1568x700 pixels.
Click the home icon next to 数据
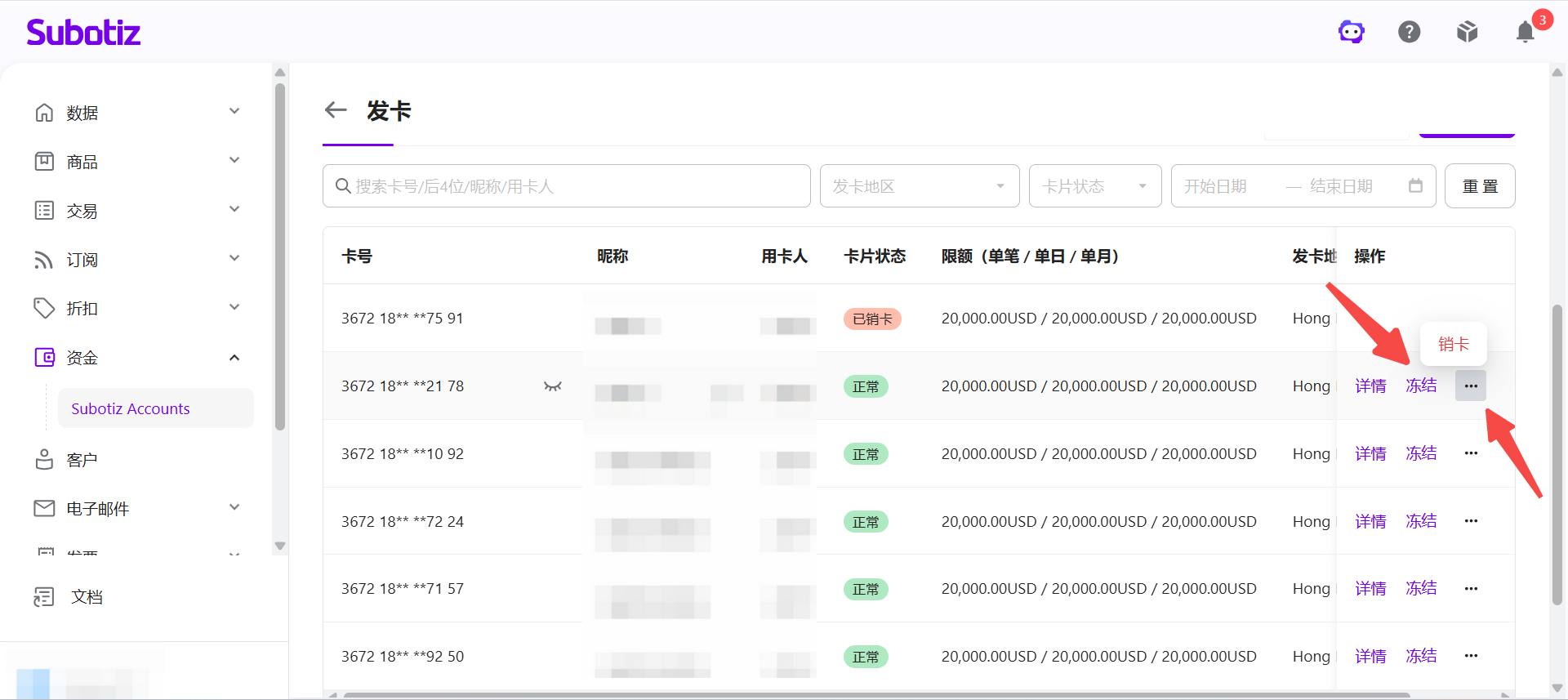click(x=44, y=113)
